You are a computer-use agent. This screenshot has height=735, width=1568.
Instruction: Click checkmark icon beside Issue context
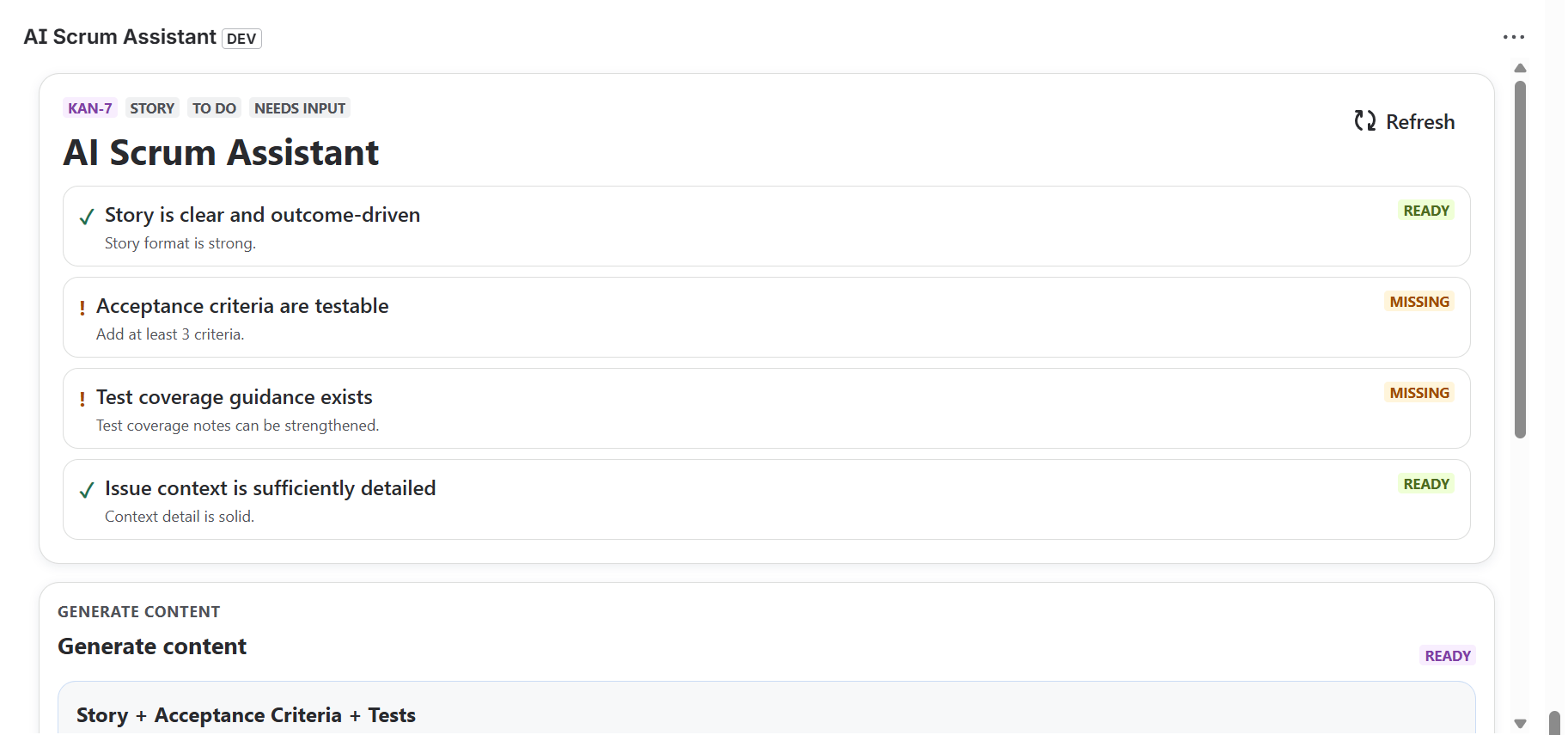pos(87,490)
